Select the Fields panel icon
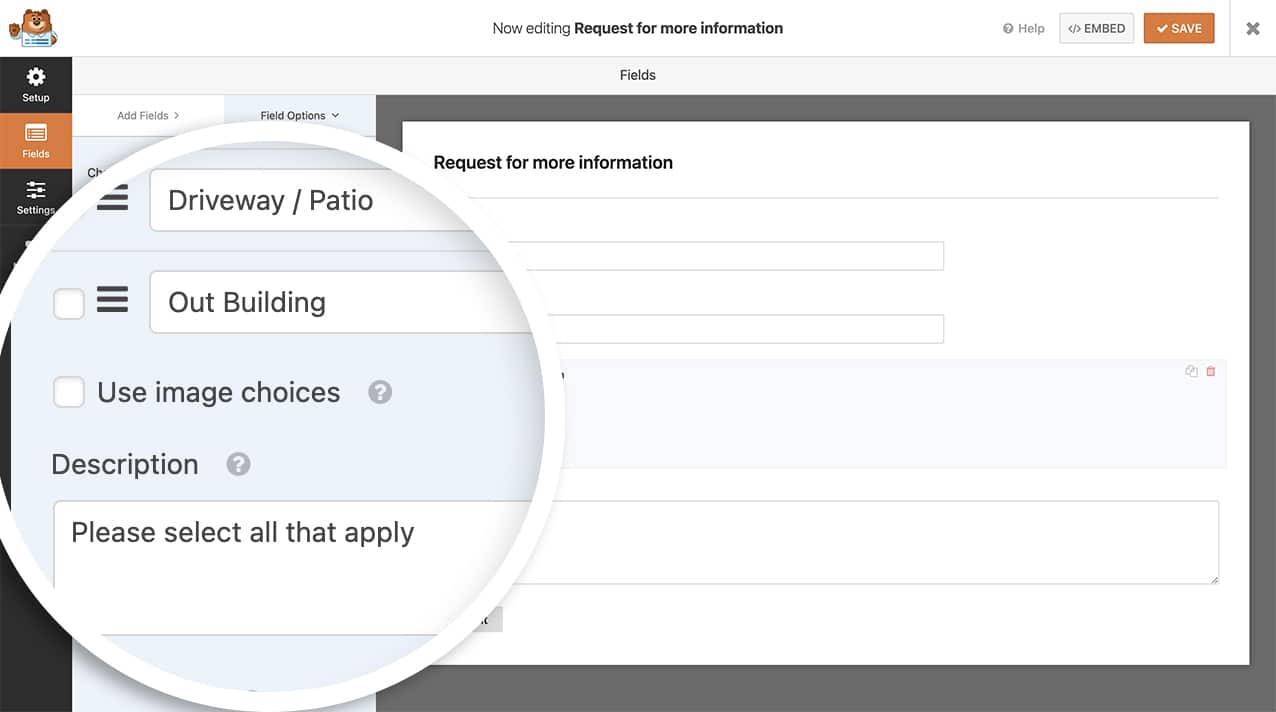The width and height of the screenshot is (1276, 712). pyautogui.click(x=36, y=139)
